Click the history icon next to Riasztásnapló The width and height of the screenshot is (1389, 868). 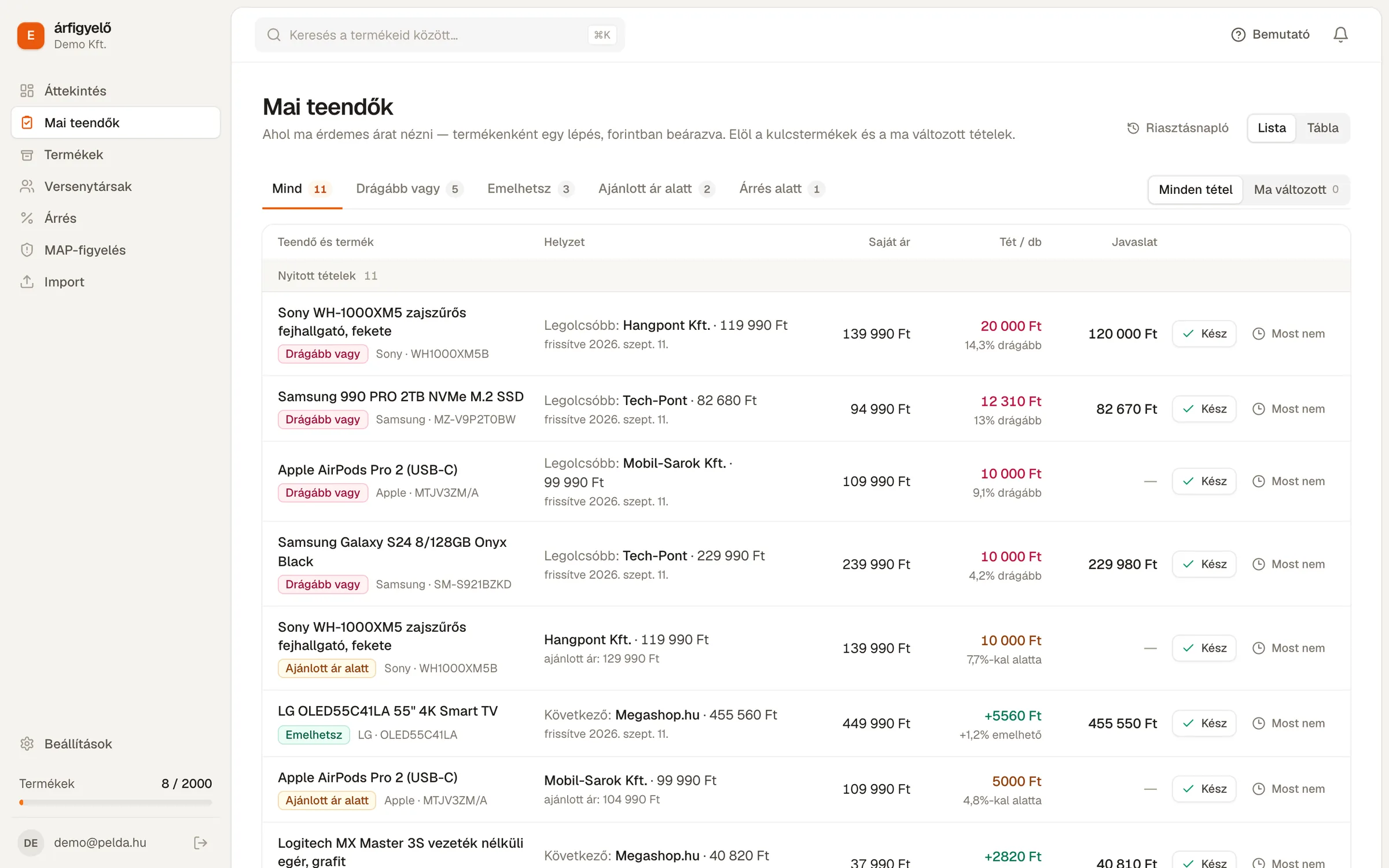[1133, 128]
